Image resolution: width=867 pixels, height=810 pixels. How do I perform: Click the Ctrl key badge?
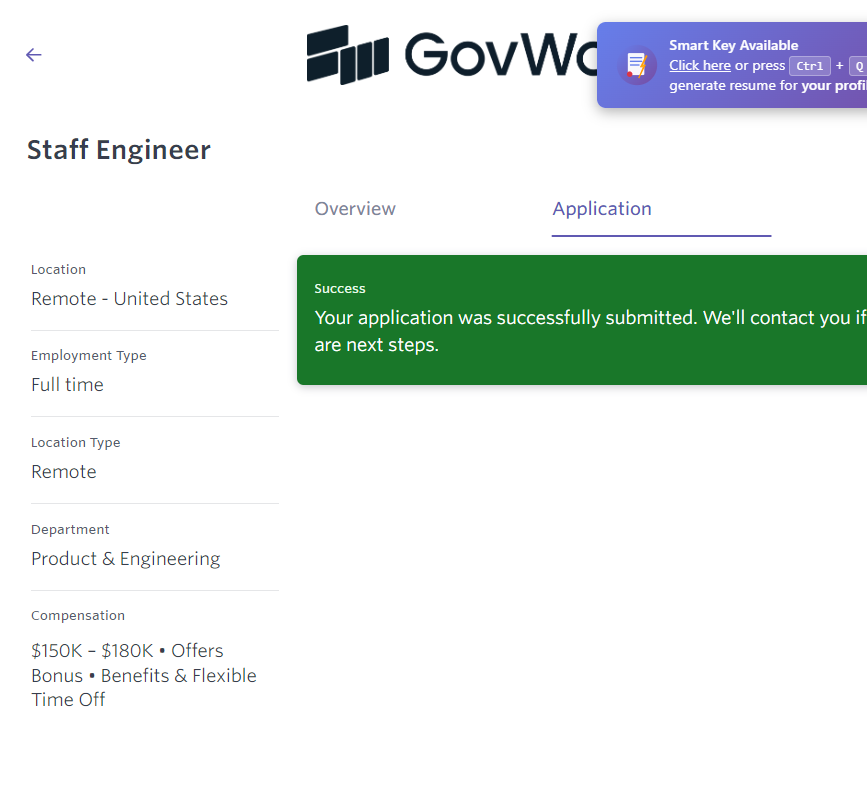click(809, 66)
